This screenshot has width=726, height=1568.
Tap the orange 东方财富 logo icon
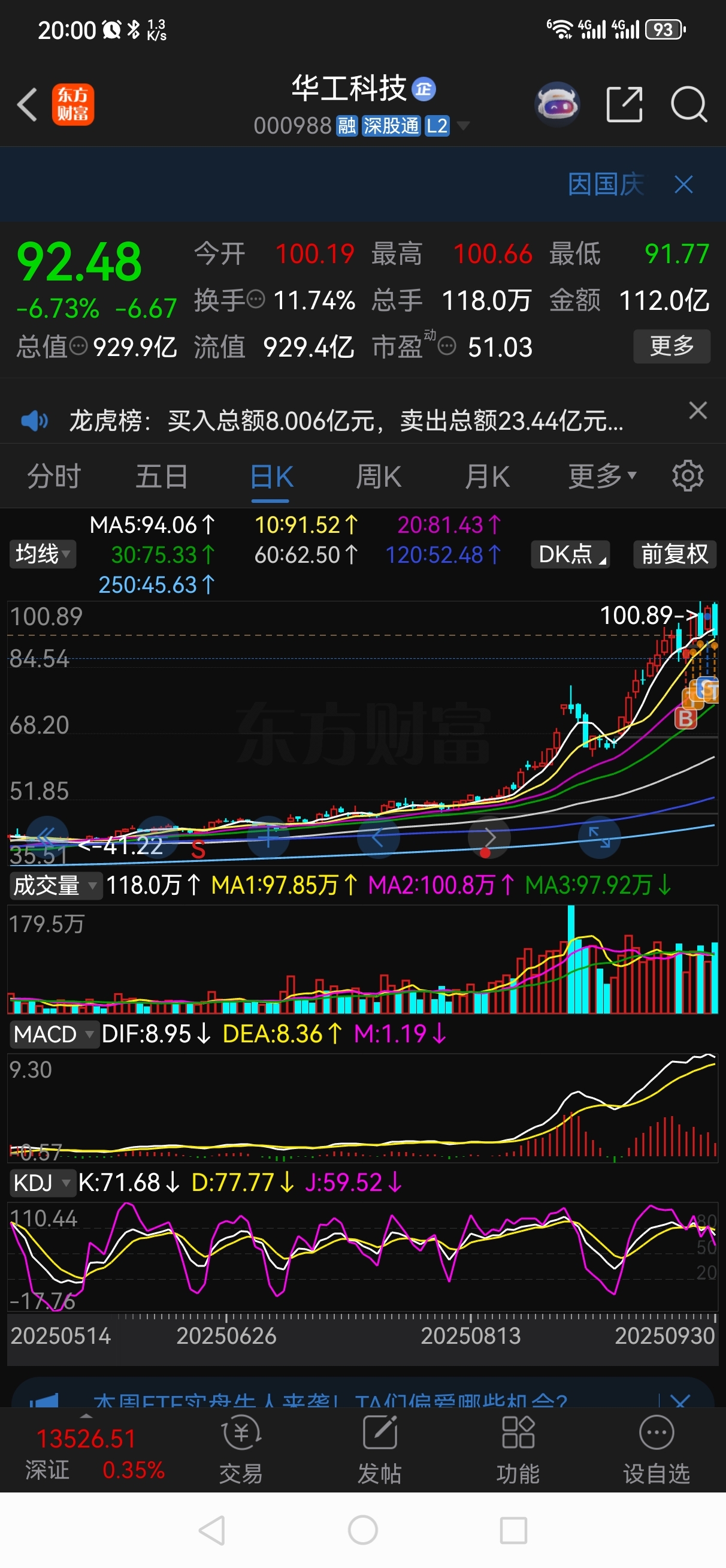(x=73, y=105)
